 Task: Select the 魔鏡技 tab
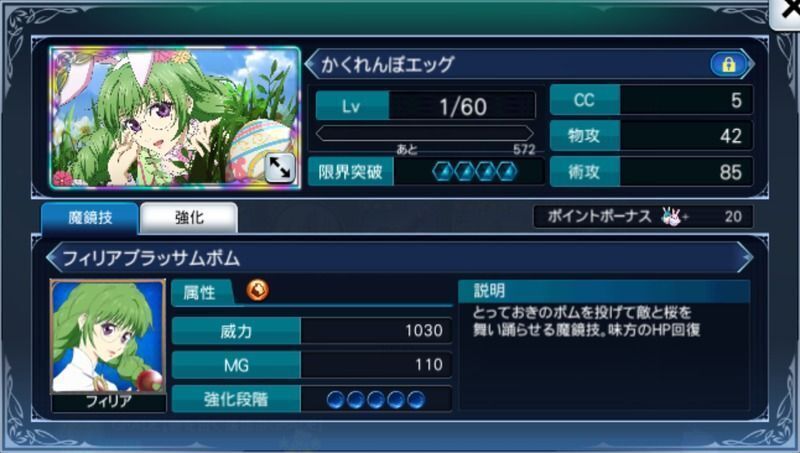tap(90, 218)
